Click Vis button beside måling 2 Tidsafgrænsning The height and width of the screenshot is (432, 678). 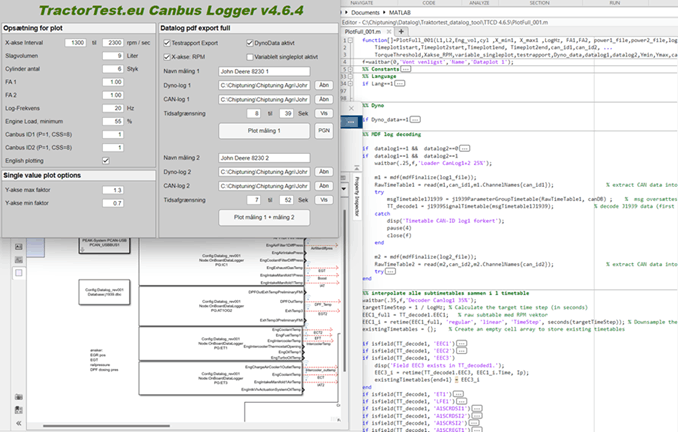click(x=324, y=200)
